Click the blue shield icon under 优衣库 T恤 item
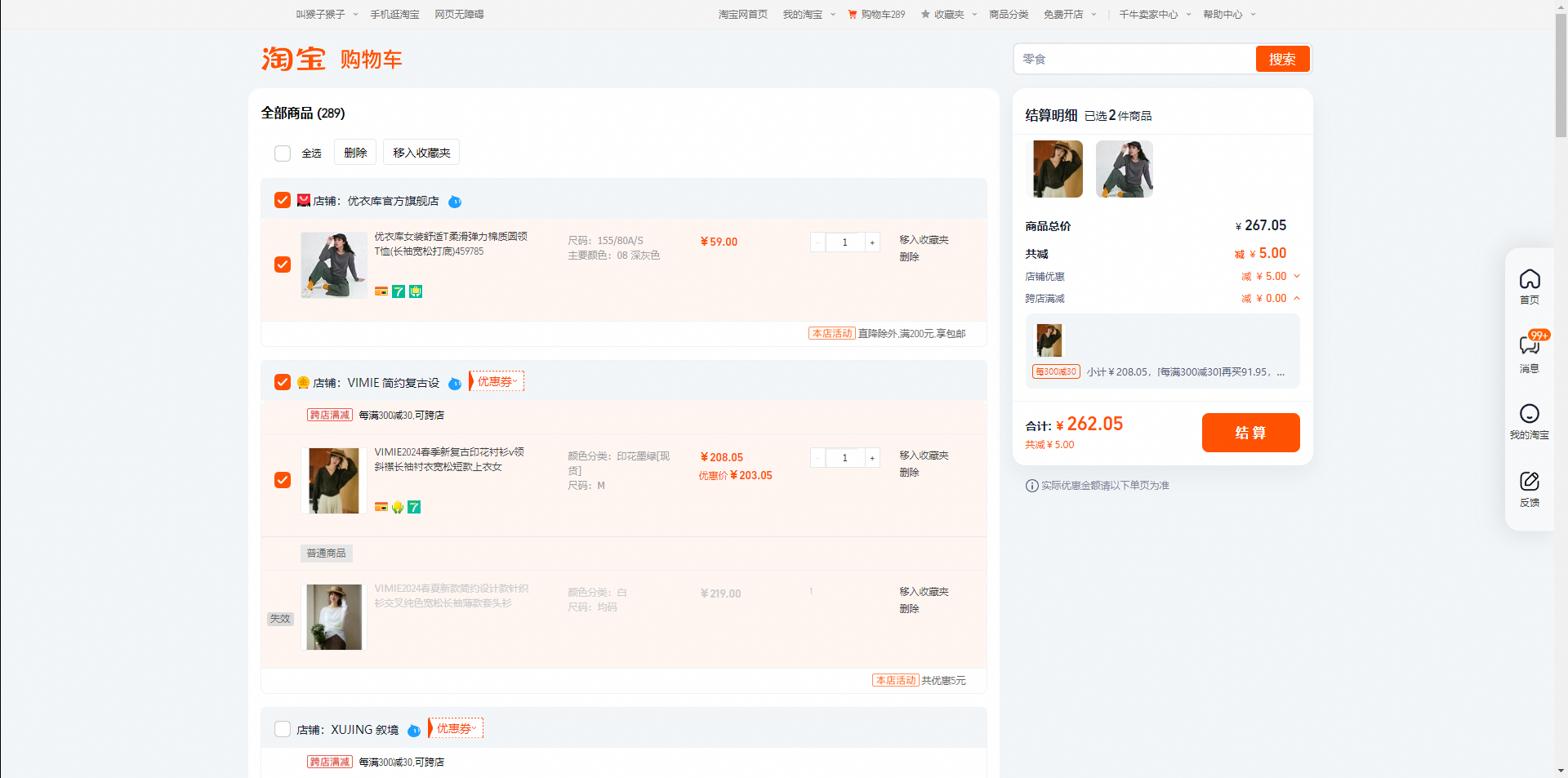The image size is (1568, 778). (x=416, y=291)
